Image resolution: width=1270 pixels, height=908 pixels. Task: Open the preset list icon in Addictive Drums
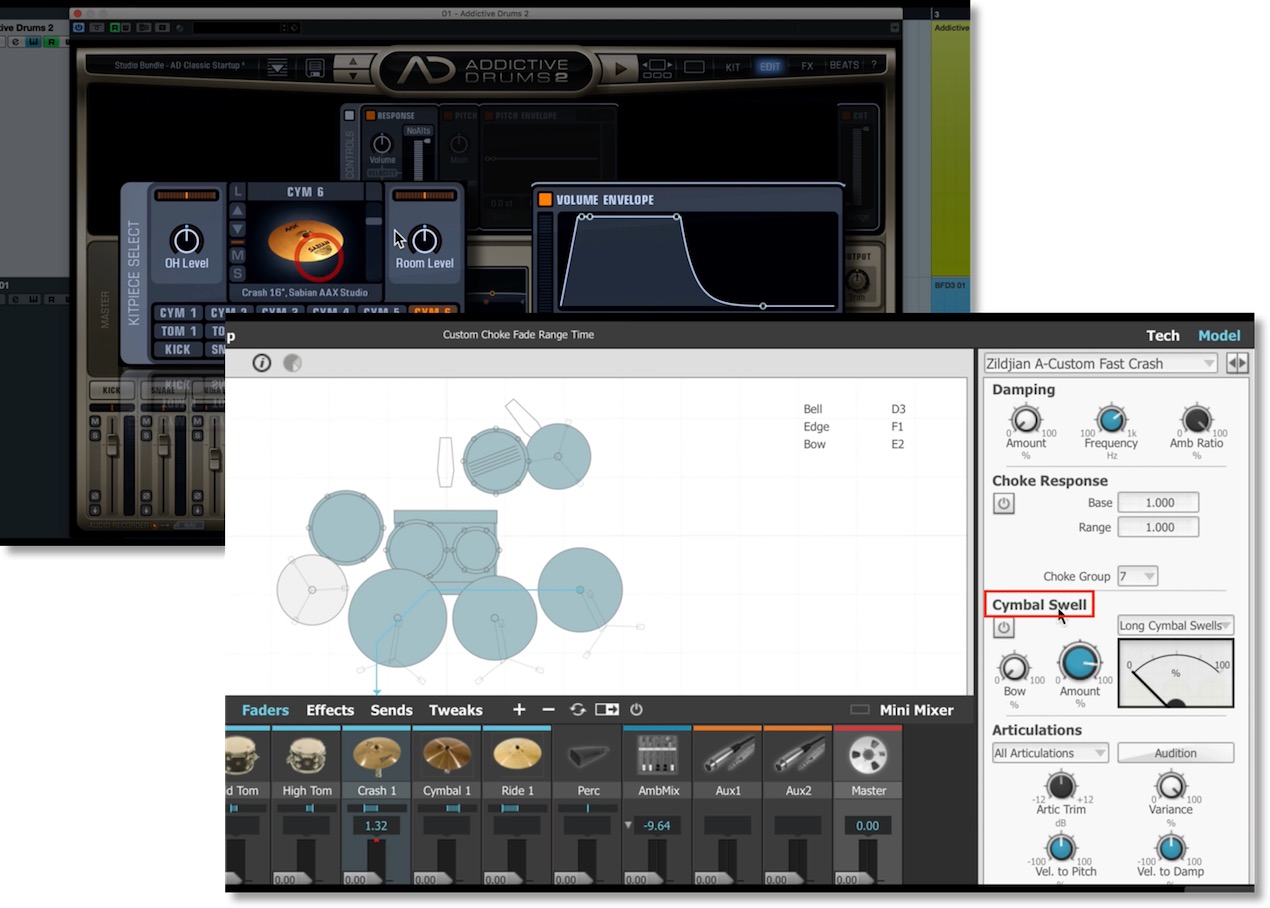(277, 68)
